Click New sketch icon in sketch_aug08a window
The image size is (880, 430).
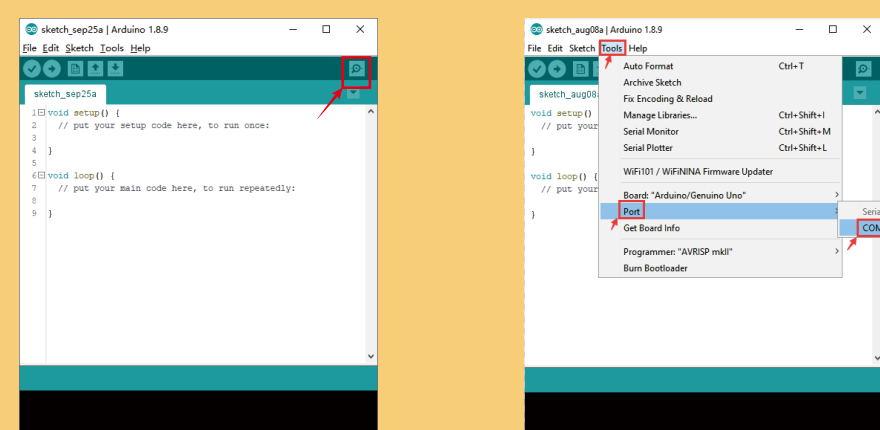click(x=581, y=69)
